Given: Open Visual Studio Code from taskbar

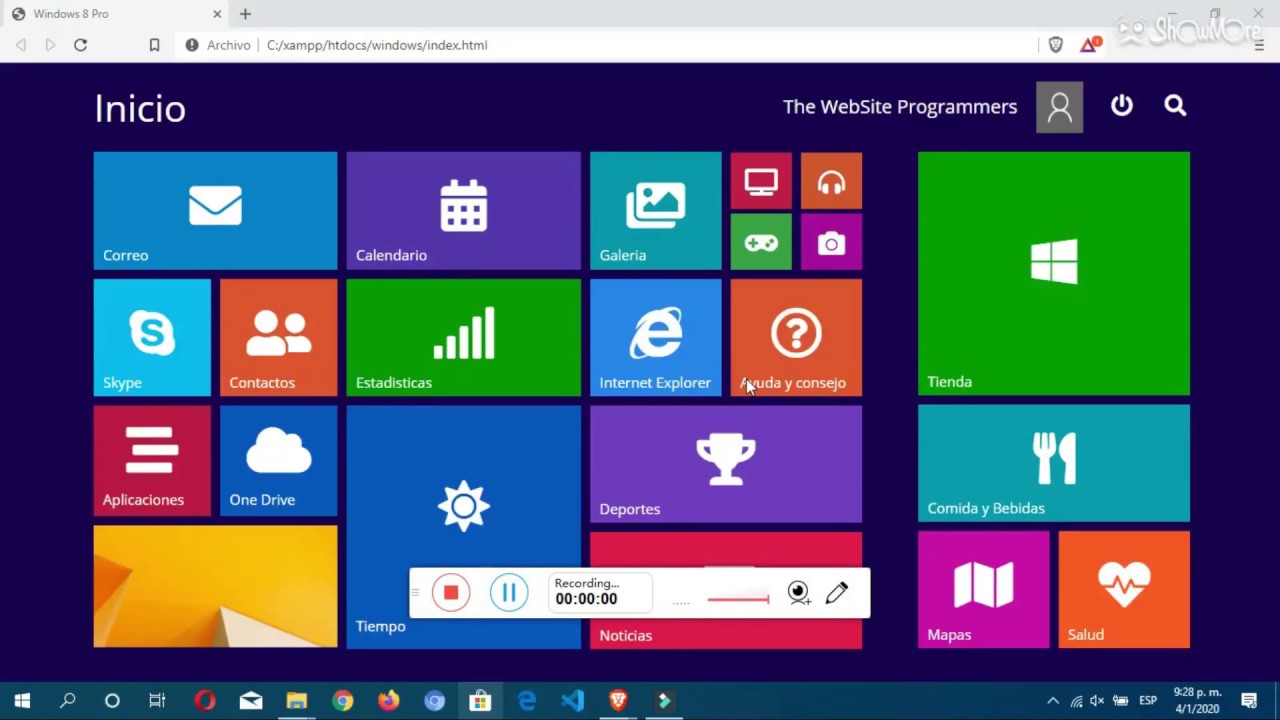Looking at the screenshot, I should 572,701.
